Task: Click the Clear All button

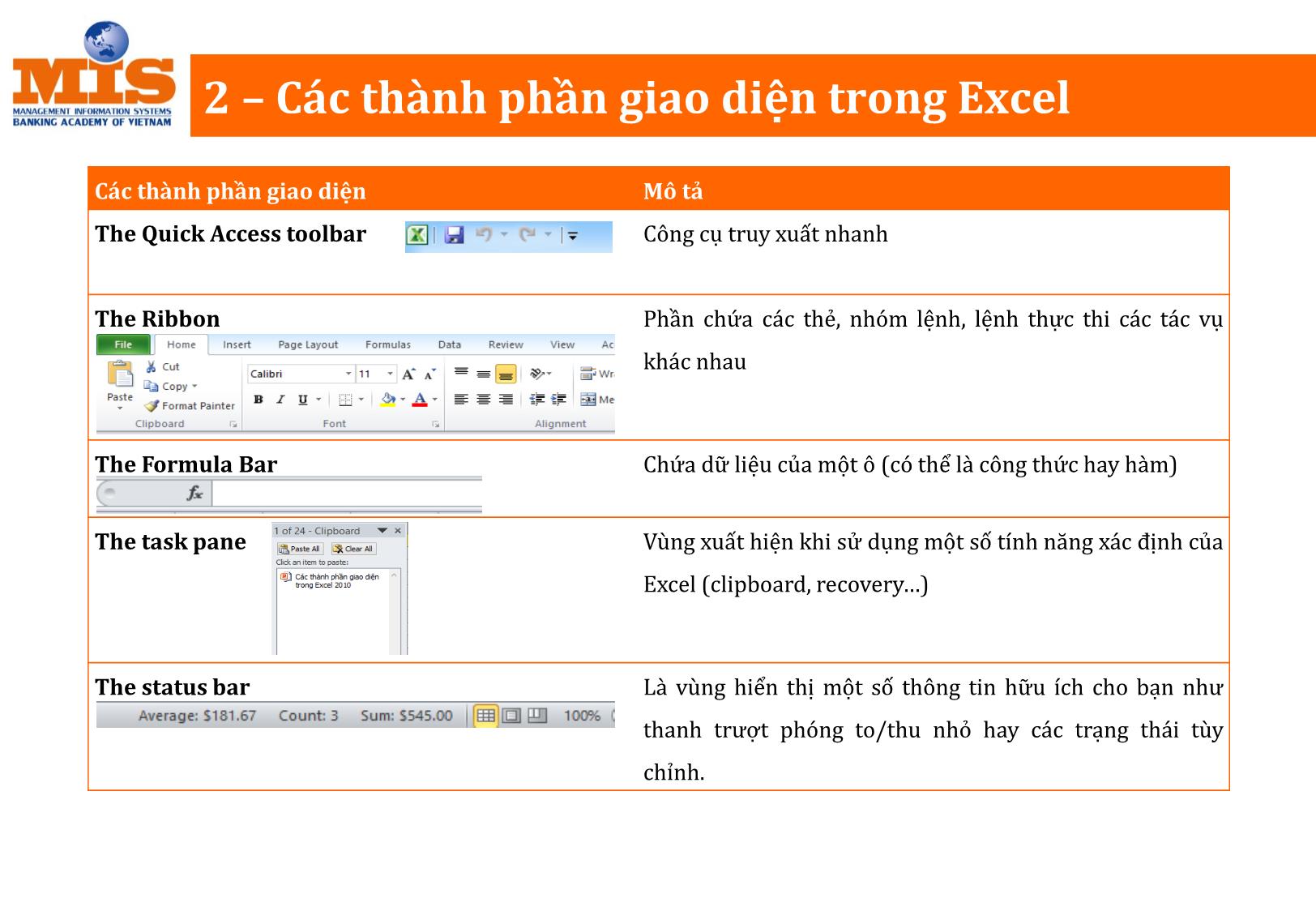Action: coord(352,549)
